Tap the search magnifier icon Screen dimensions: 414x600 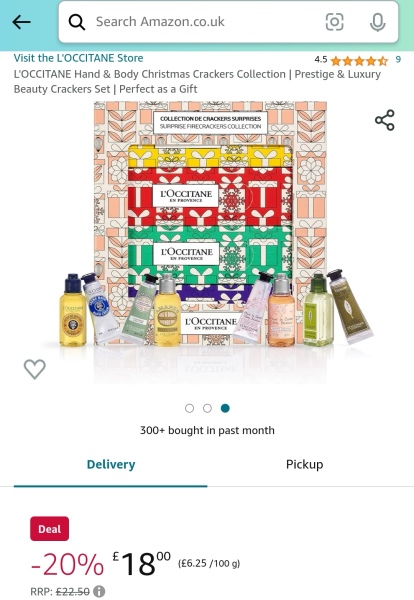(77, 22)
